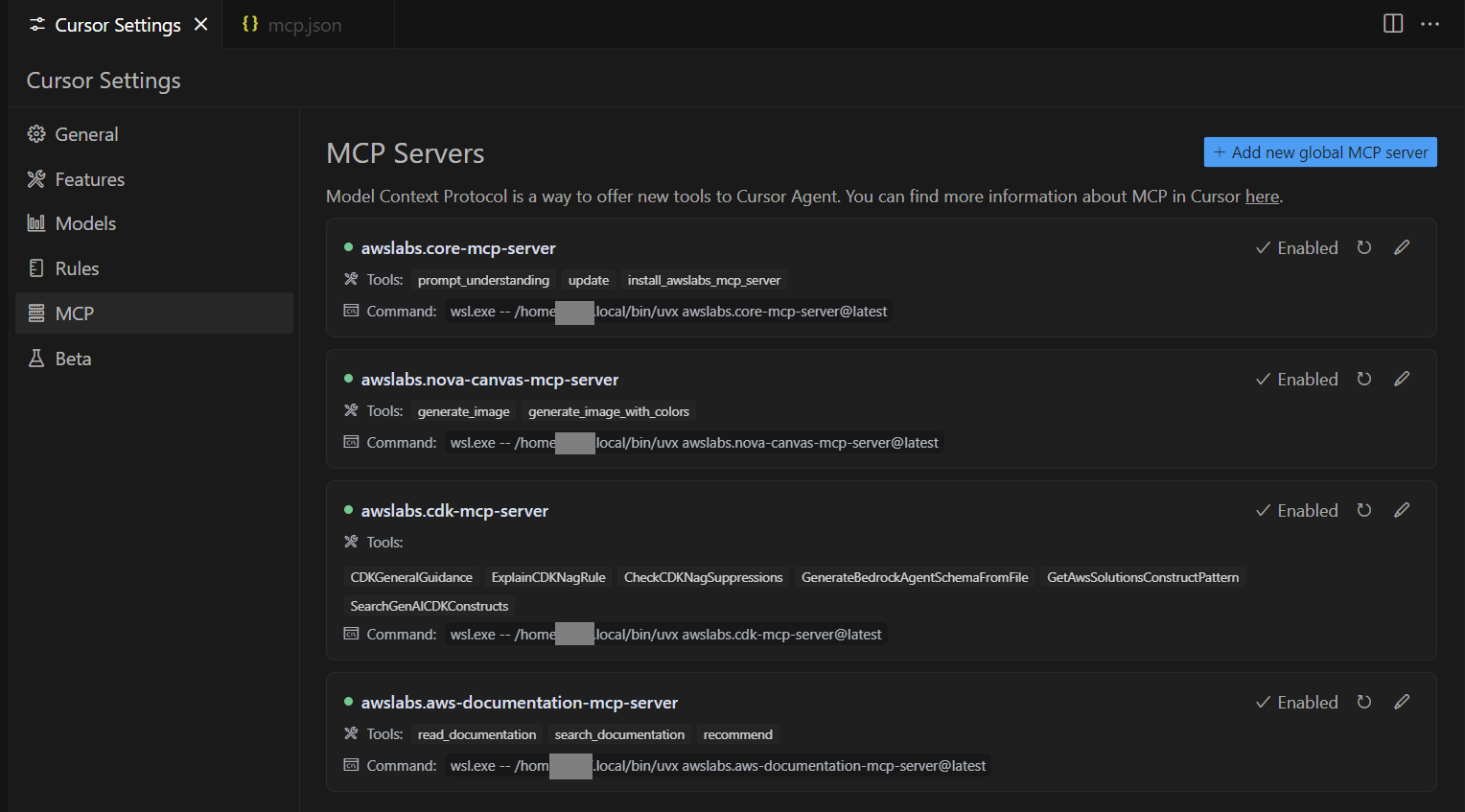Screen dimensions: 1465x812
Task: Click the generate_image tool tag
Action: 464,411
